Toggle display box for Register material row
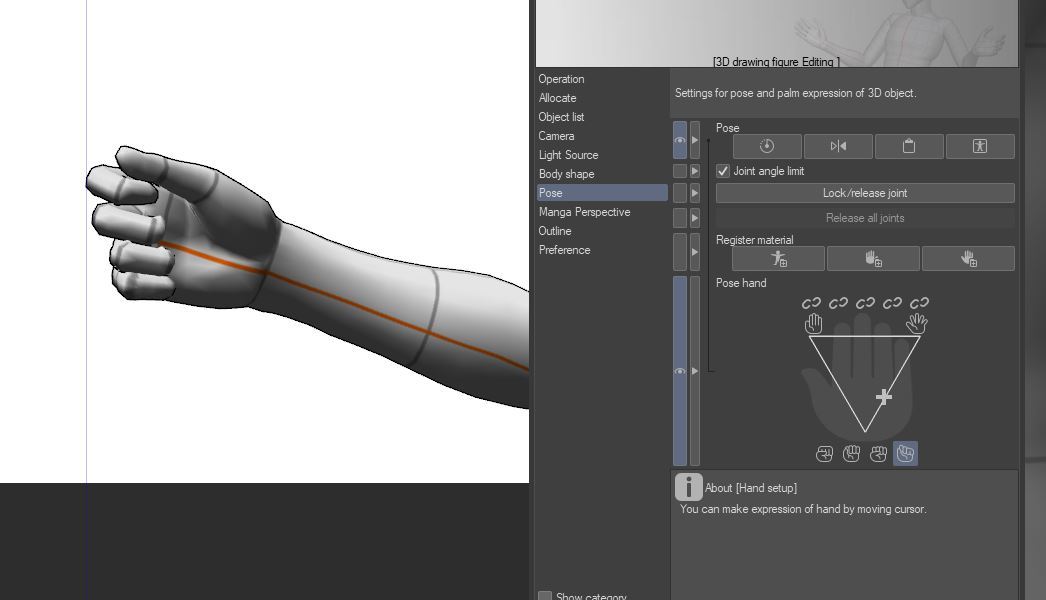Viewport: 1046px width, 600px height. [680, 252]
